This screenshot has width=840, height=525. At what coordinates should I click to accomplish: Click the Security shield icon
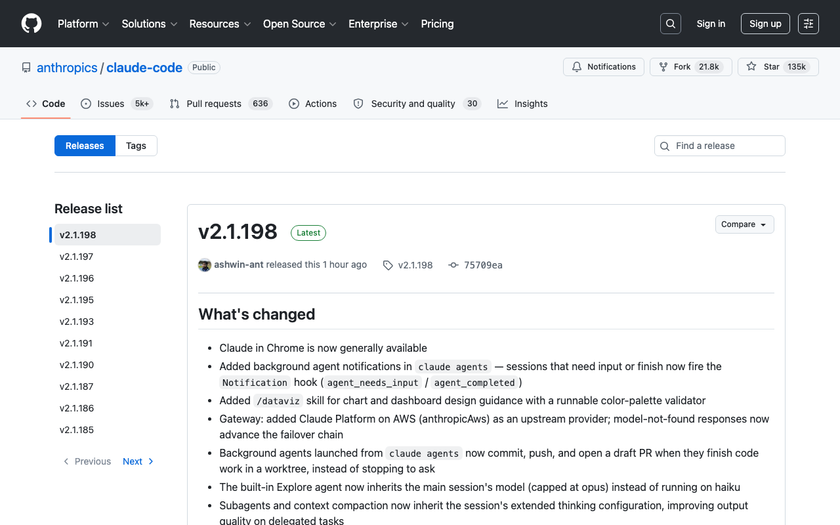(x=358, y=104)
